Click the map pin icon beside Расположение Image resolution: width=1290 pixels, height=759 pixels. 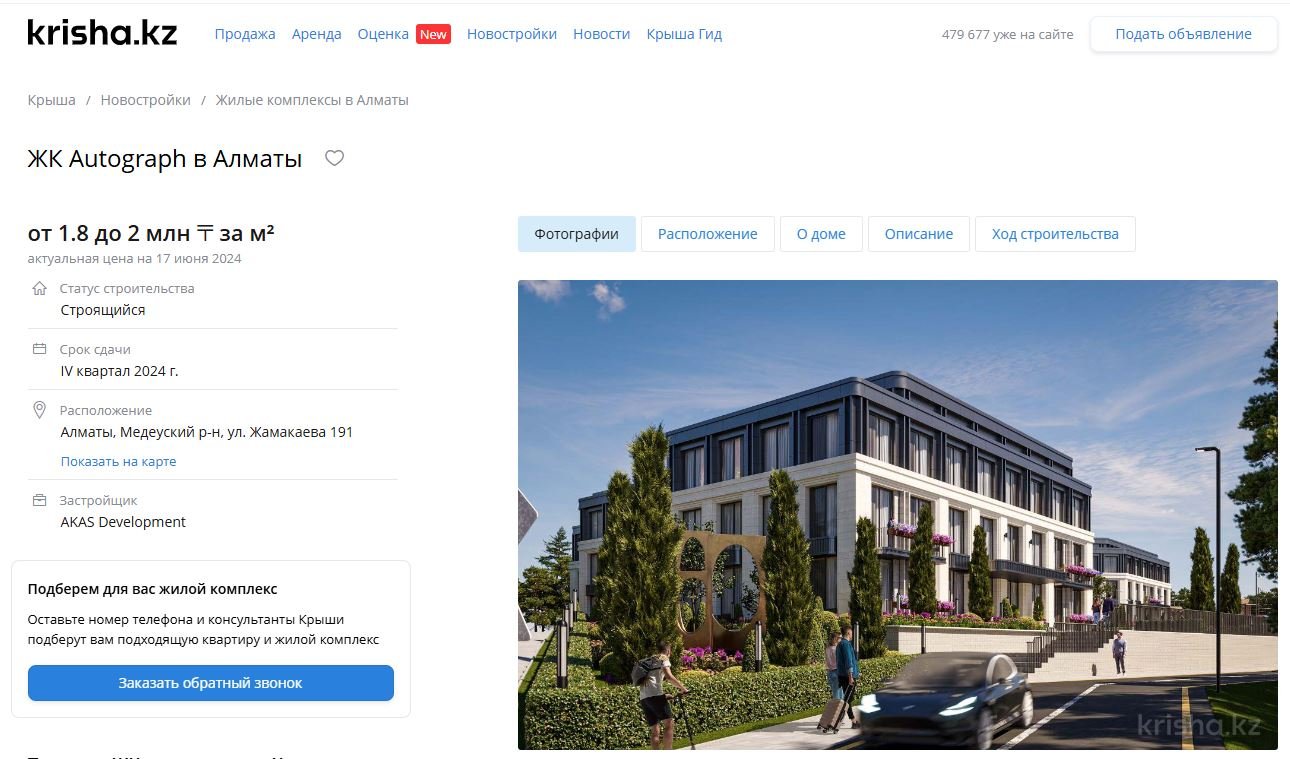40,410
